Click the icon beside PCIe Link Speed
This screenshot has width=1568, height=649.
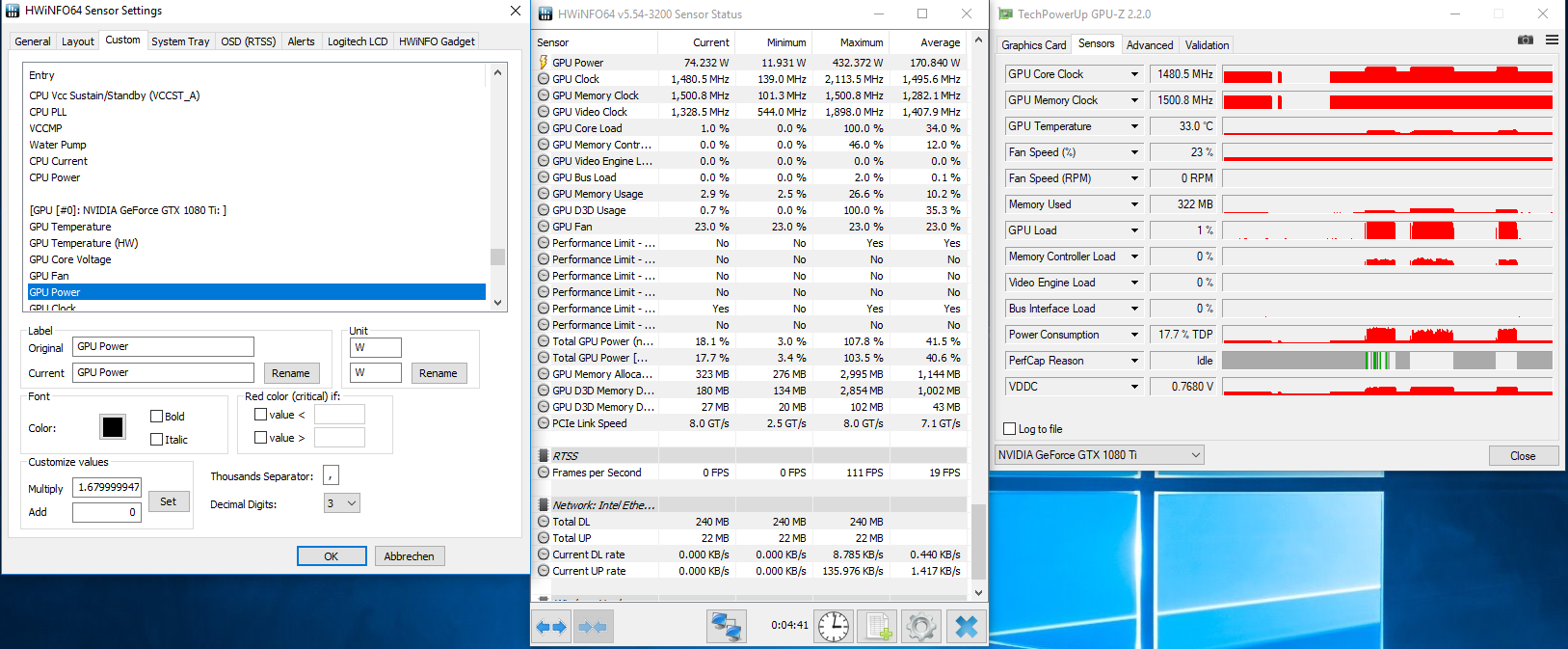pyautogui.click(x=544, y=423)
